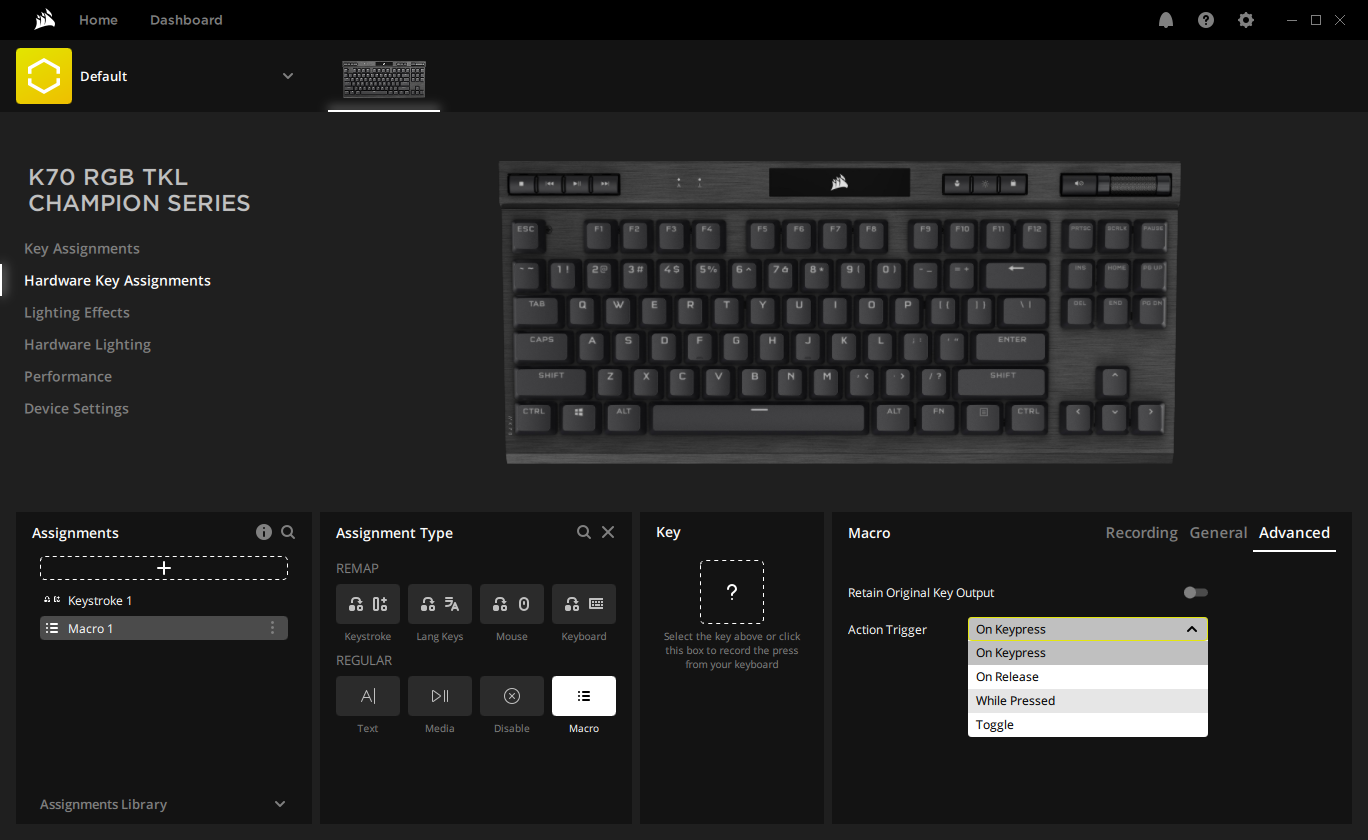
Task: Open the notifications bell
Action: coord(1166,20)
